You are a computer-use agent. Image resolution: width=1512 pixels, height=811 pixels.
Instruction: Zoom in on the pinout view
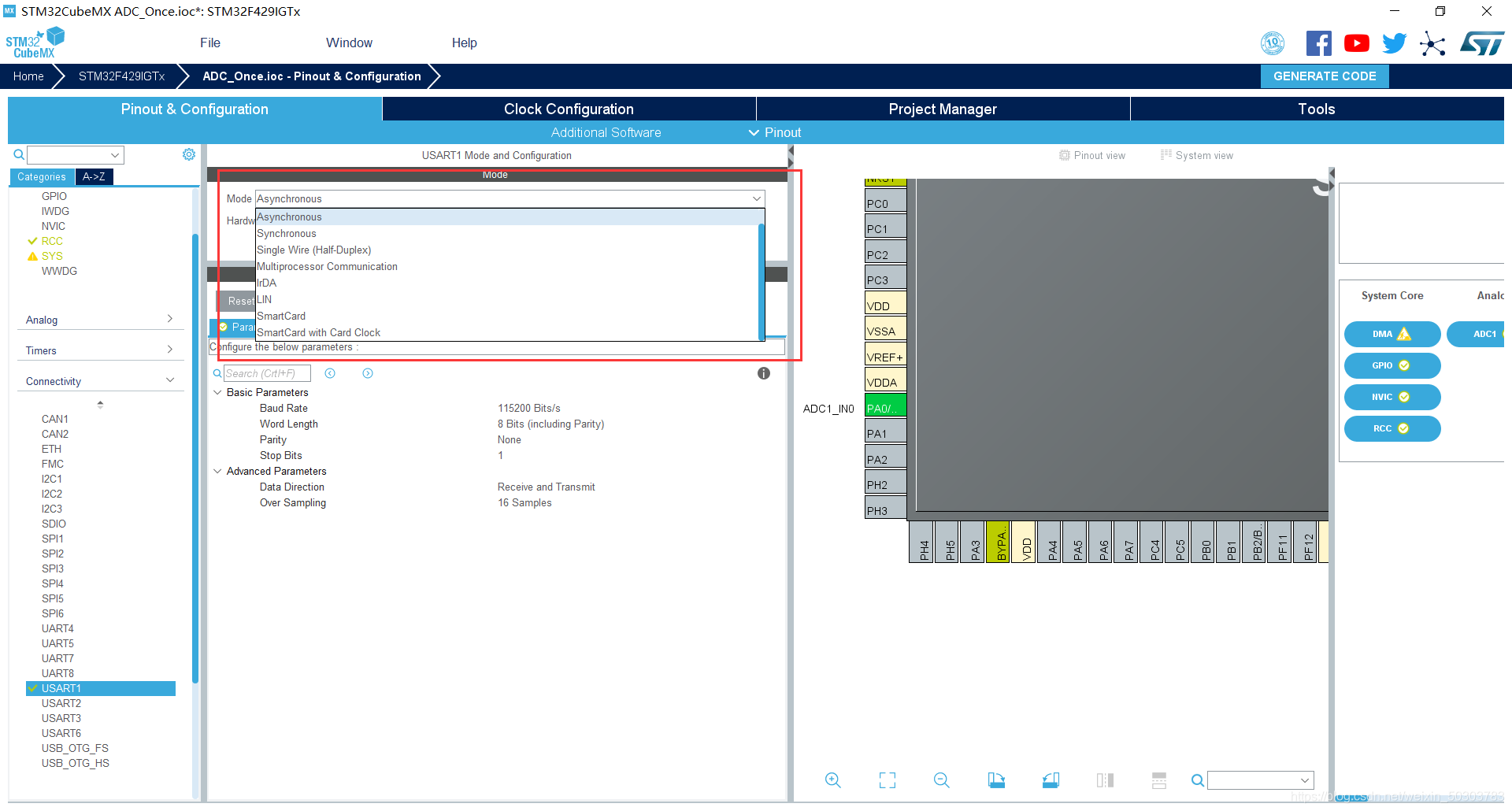[832, 780]
